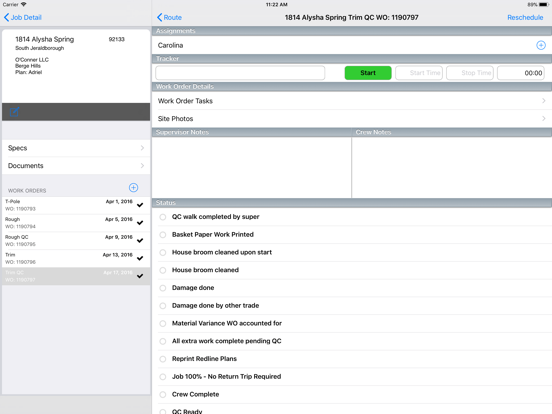This screenshot has width=552, height=414.
Task: Tap the checkmark beside the Trim work order
Action: click(x=140, y=258)
